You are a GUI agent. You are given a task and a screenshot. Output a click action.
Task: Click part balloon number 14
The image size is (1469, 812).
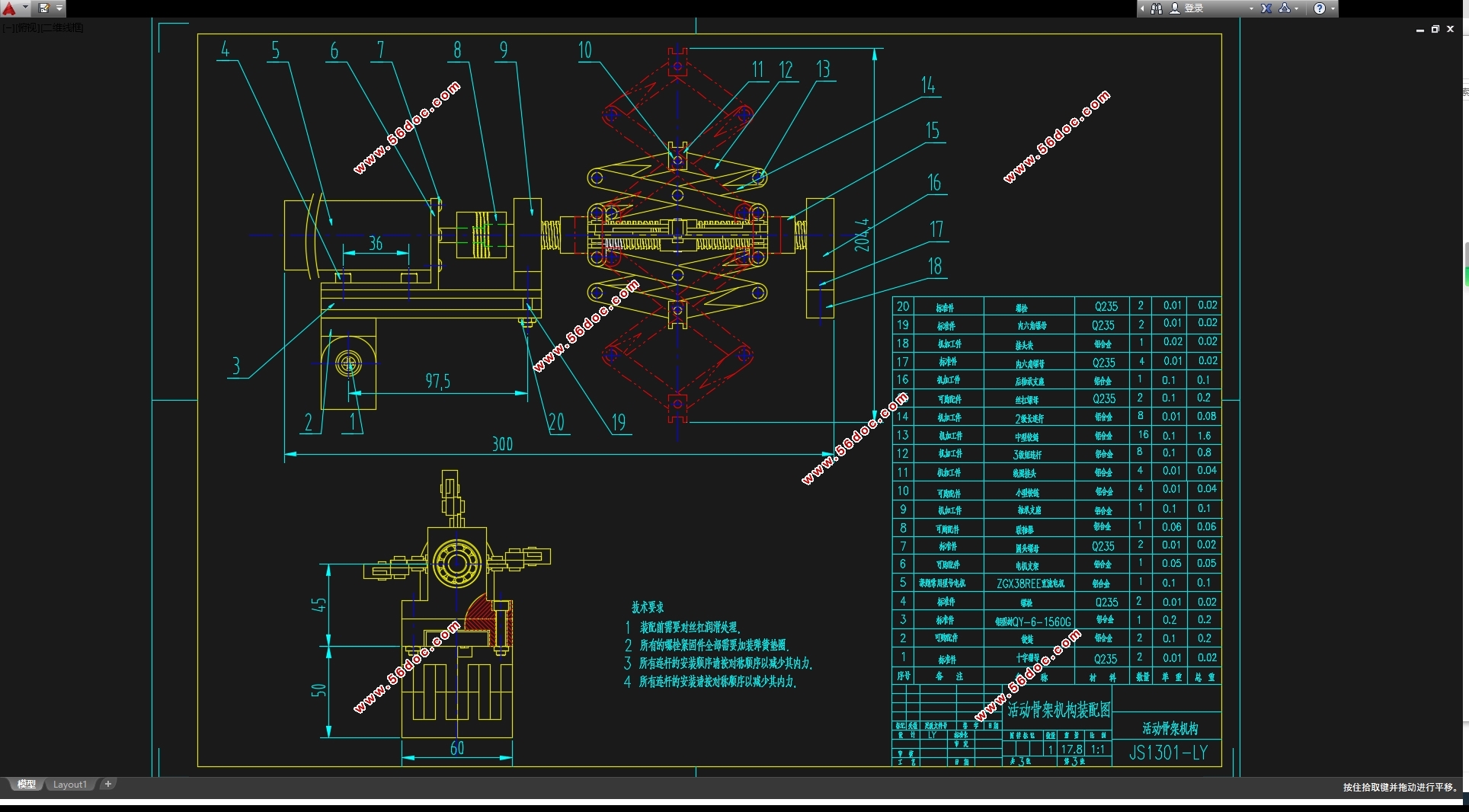pyautogui.click(x=928, y=85)
